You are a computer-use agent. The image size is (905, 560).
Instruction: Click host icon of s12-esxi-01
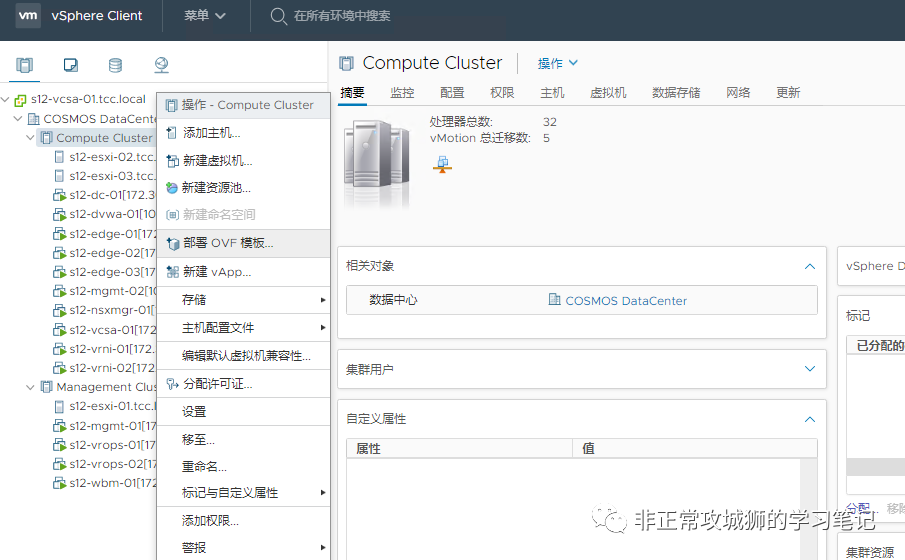coord(59,406)
